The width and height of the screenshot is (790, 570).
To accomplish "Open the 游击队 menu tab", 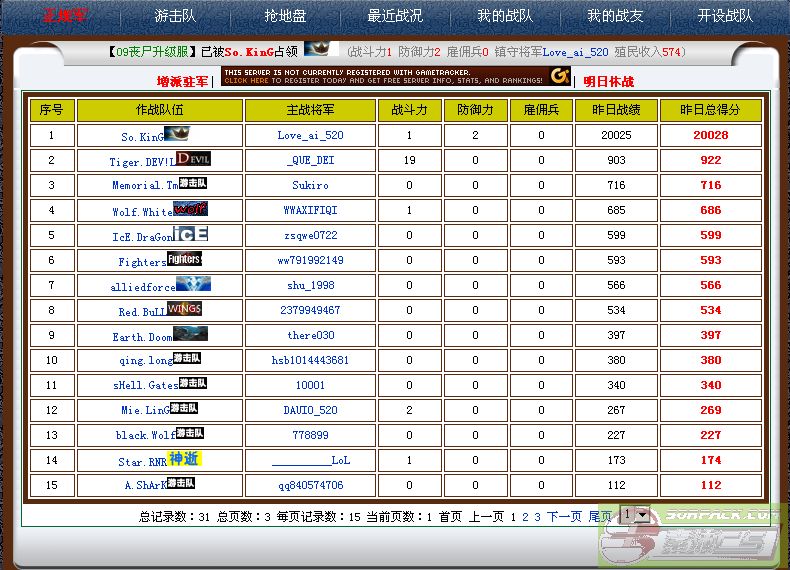I will click(x=175, y=16).
